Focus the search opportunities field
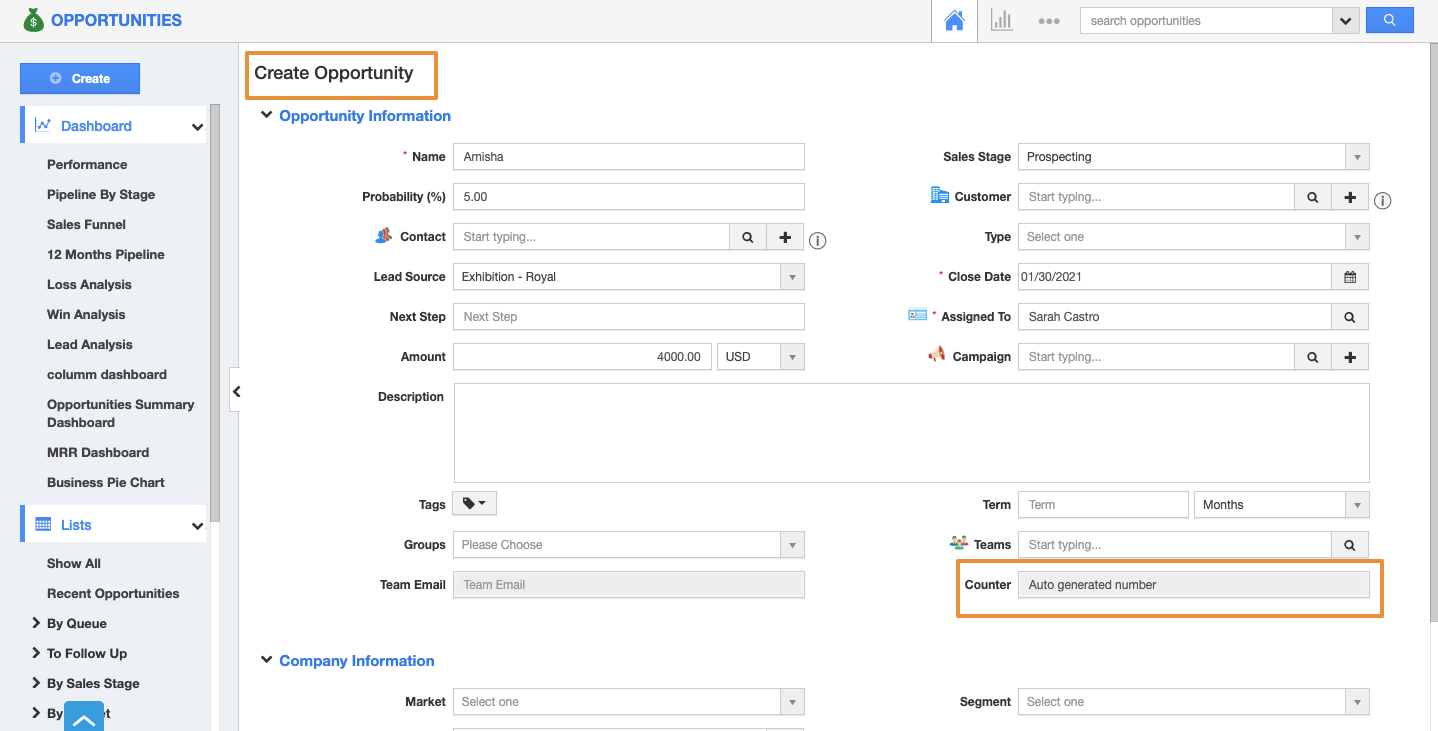1438x731 pixels. coord(1206,21)
